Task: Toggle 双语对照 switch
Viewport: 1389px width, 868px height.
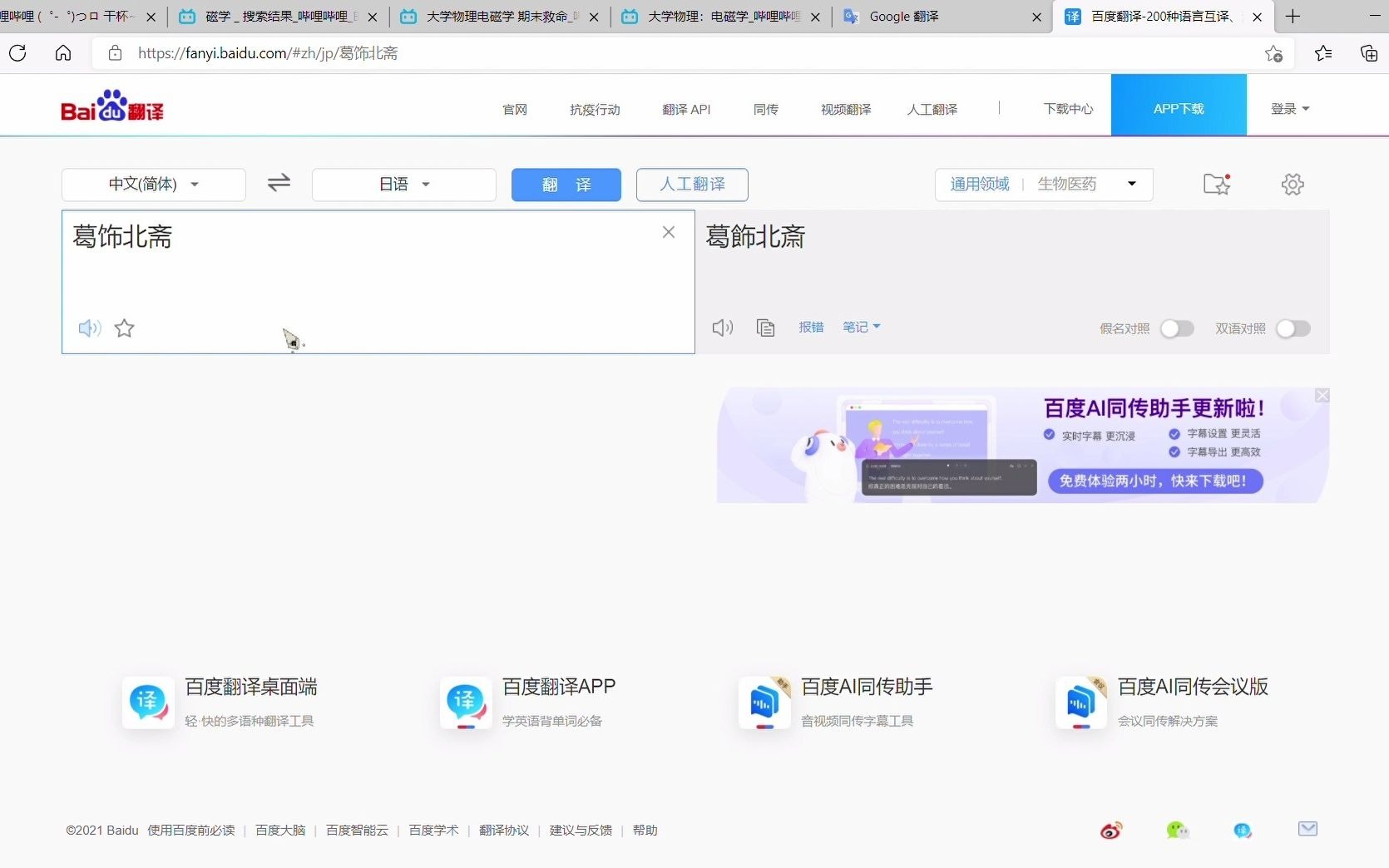Action: tap(1293, 328)
